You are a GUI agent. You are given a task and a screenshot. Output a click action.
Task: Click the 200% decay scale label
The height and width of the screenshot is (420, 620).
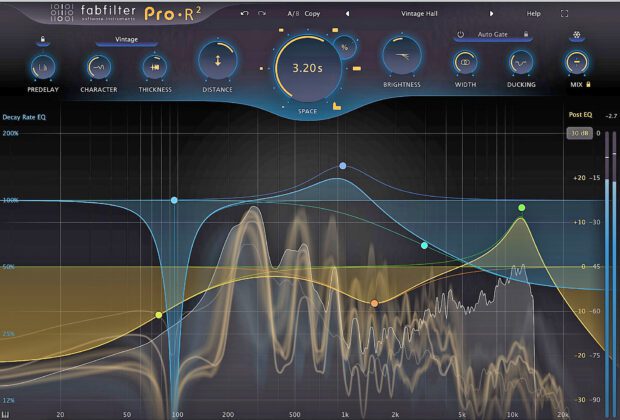click(10, 133)
